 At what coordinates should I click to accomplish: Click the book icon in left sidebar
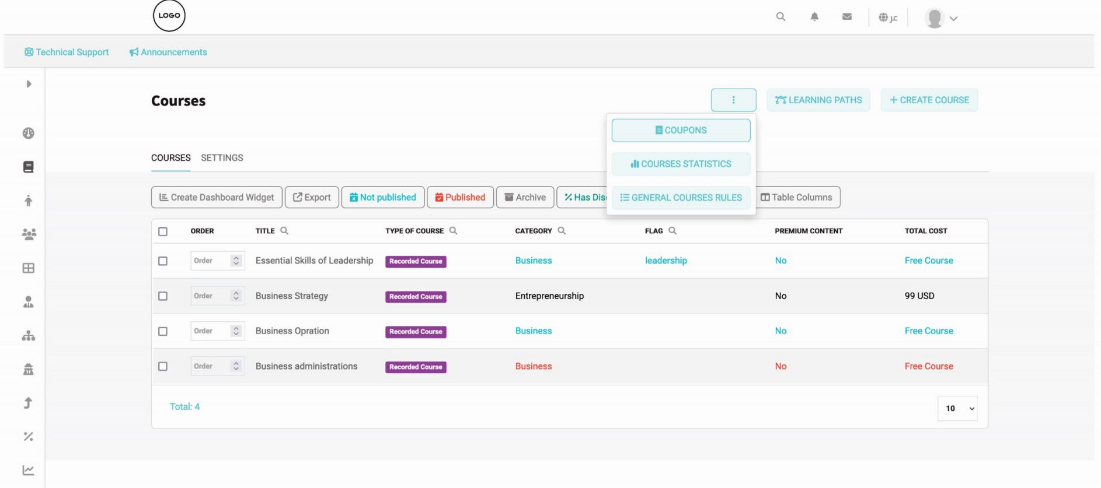[28, 167]
